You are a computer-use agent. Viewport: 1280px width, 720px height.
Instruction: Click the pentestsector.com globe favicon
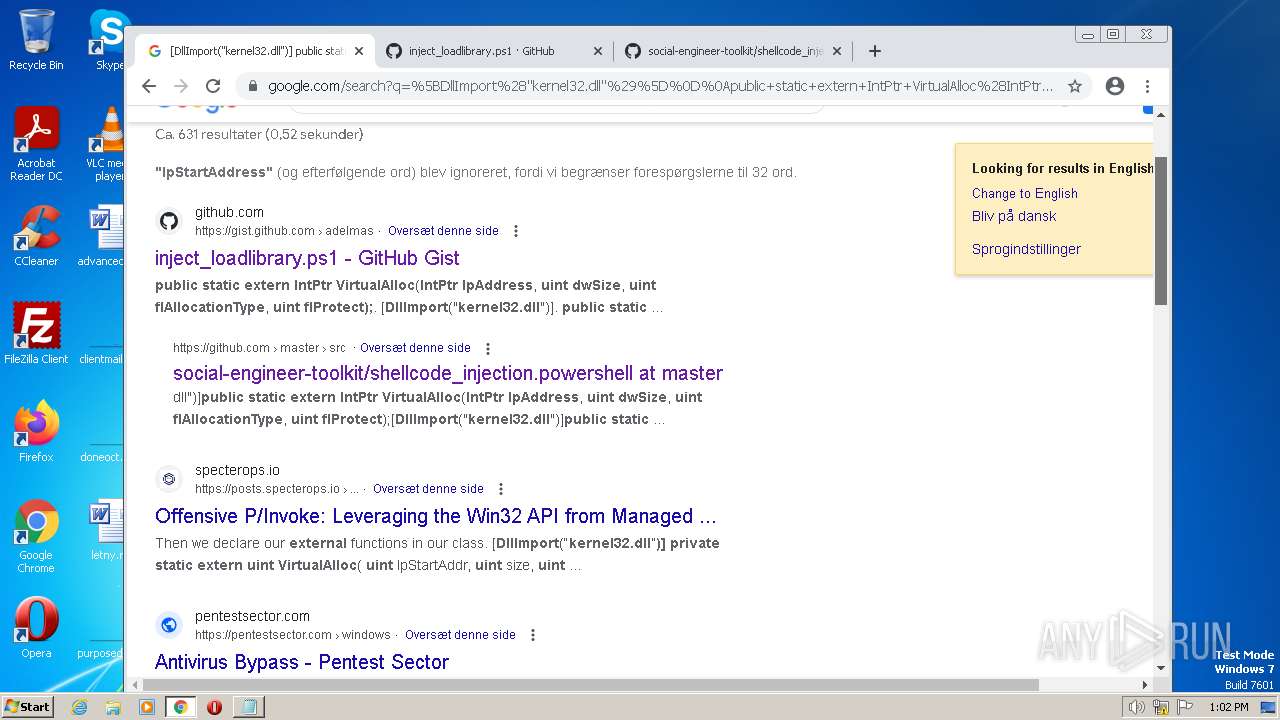[x=169, y=625]
